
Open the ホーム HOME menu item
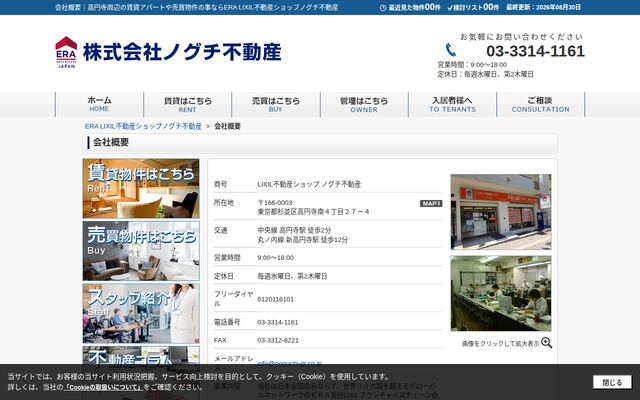pyautogui.click(x=99, y=104)
